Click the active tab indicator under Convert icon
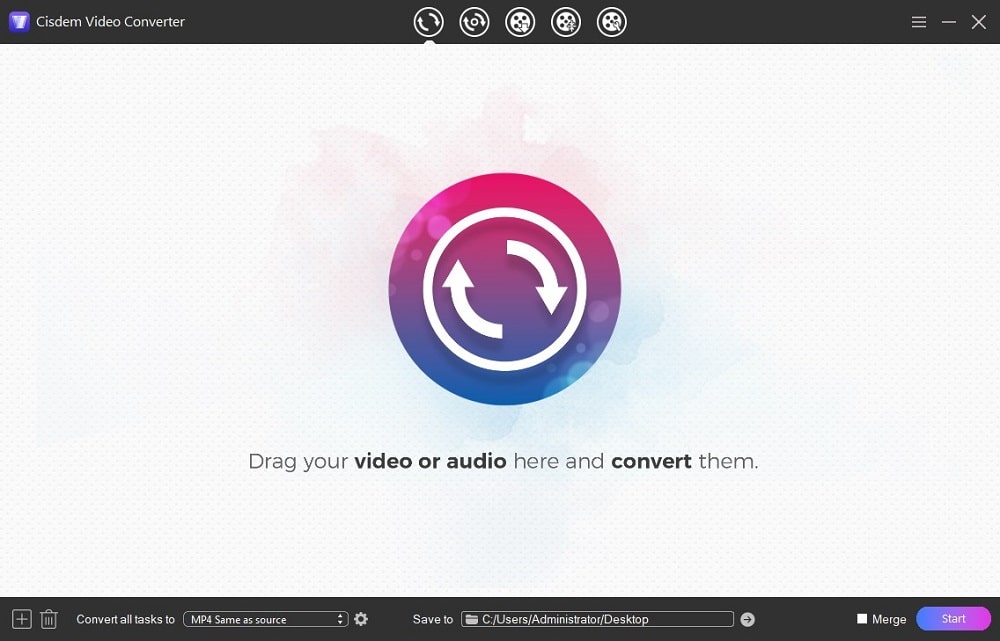 (428, 42)
